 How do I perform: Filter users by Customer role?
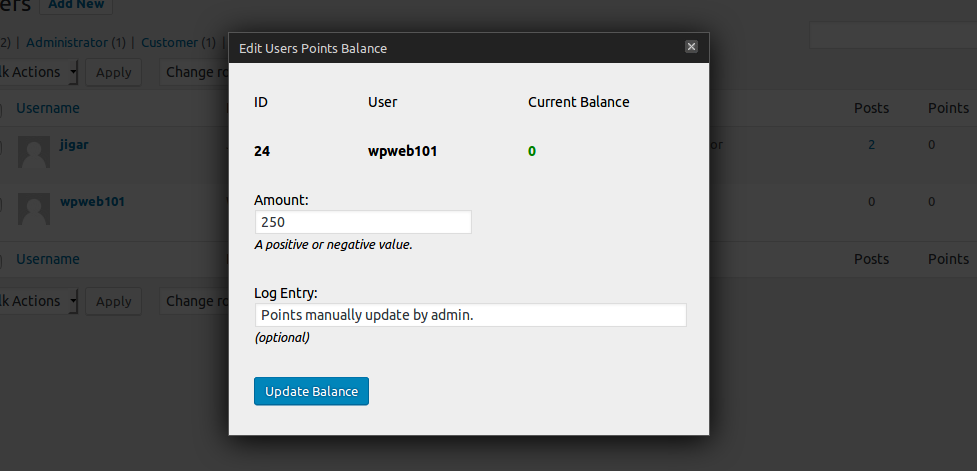tap(170, 43)
